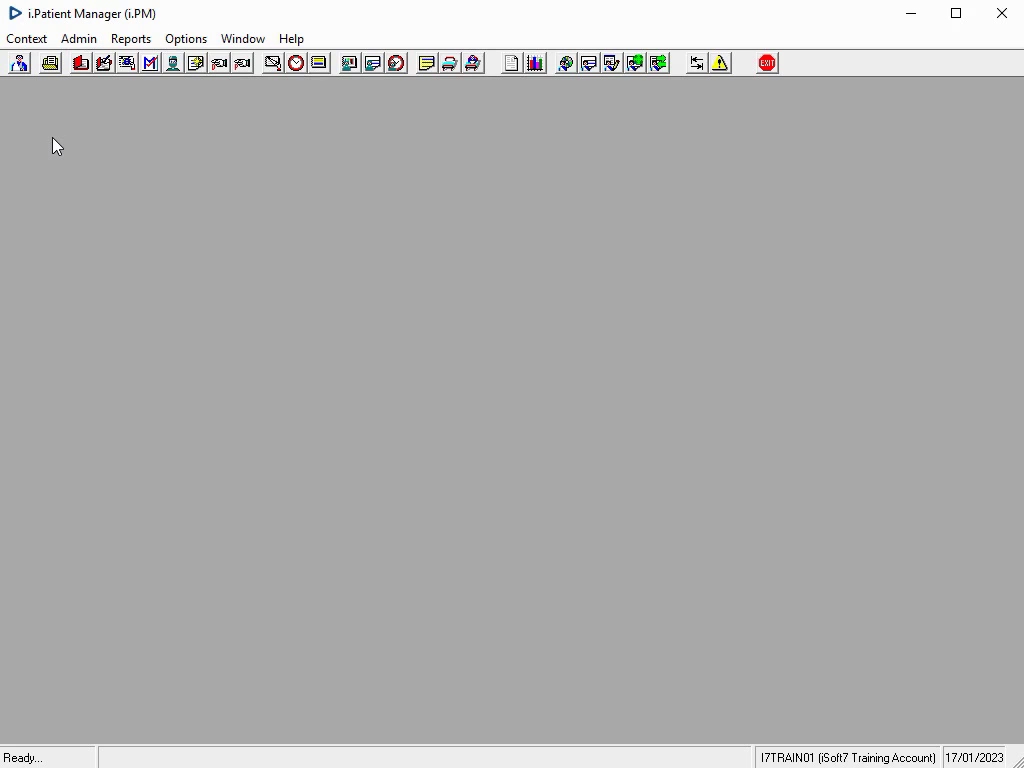Click the empty red bed icon

(449, 63)
